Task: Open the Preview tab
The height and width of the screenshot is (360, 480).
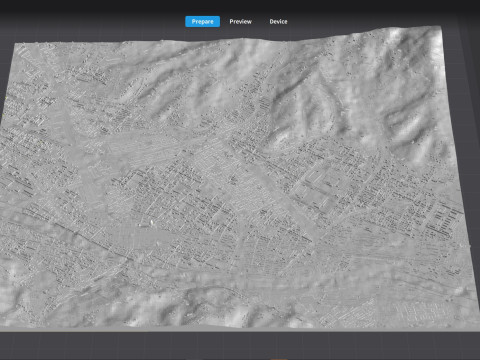Action: pos(240,21)
